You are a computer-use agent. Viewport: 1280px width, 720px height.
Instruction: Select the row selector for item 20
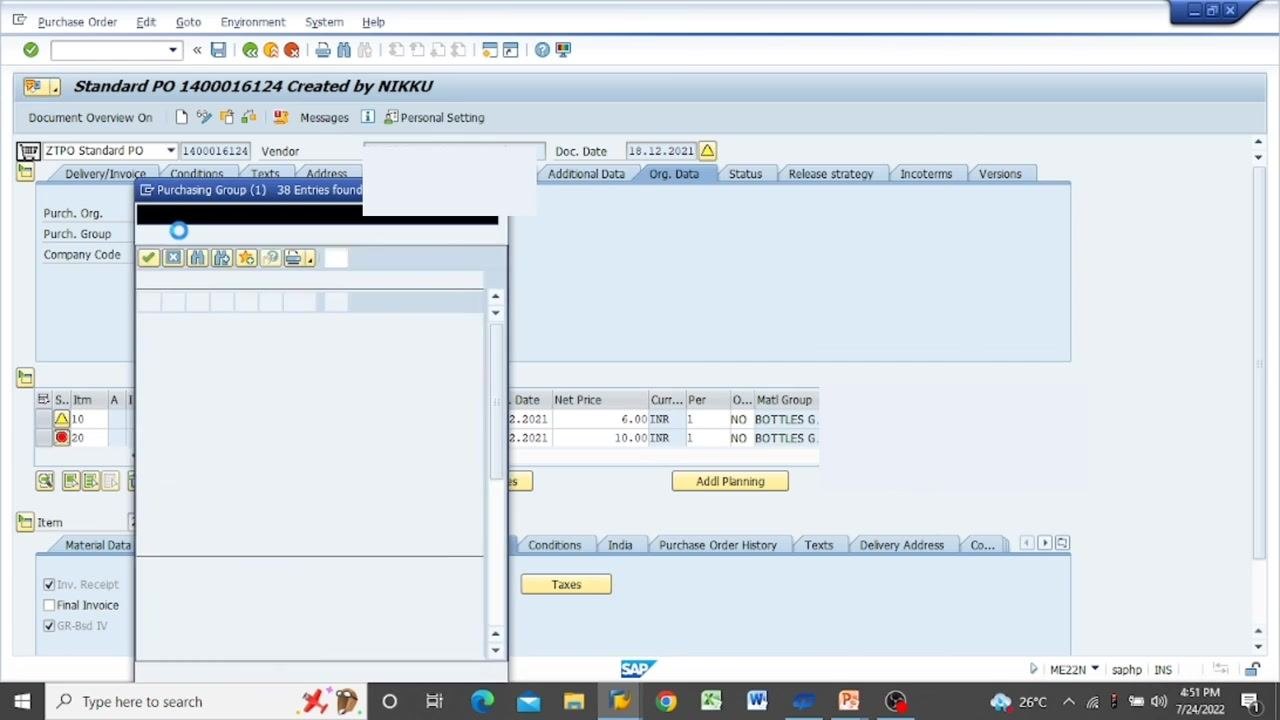(44, 438)
